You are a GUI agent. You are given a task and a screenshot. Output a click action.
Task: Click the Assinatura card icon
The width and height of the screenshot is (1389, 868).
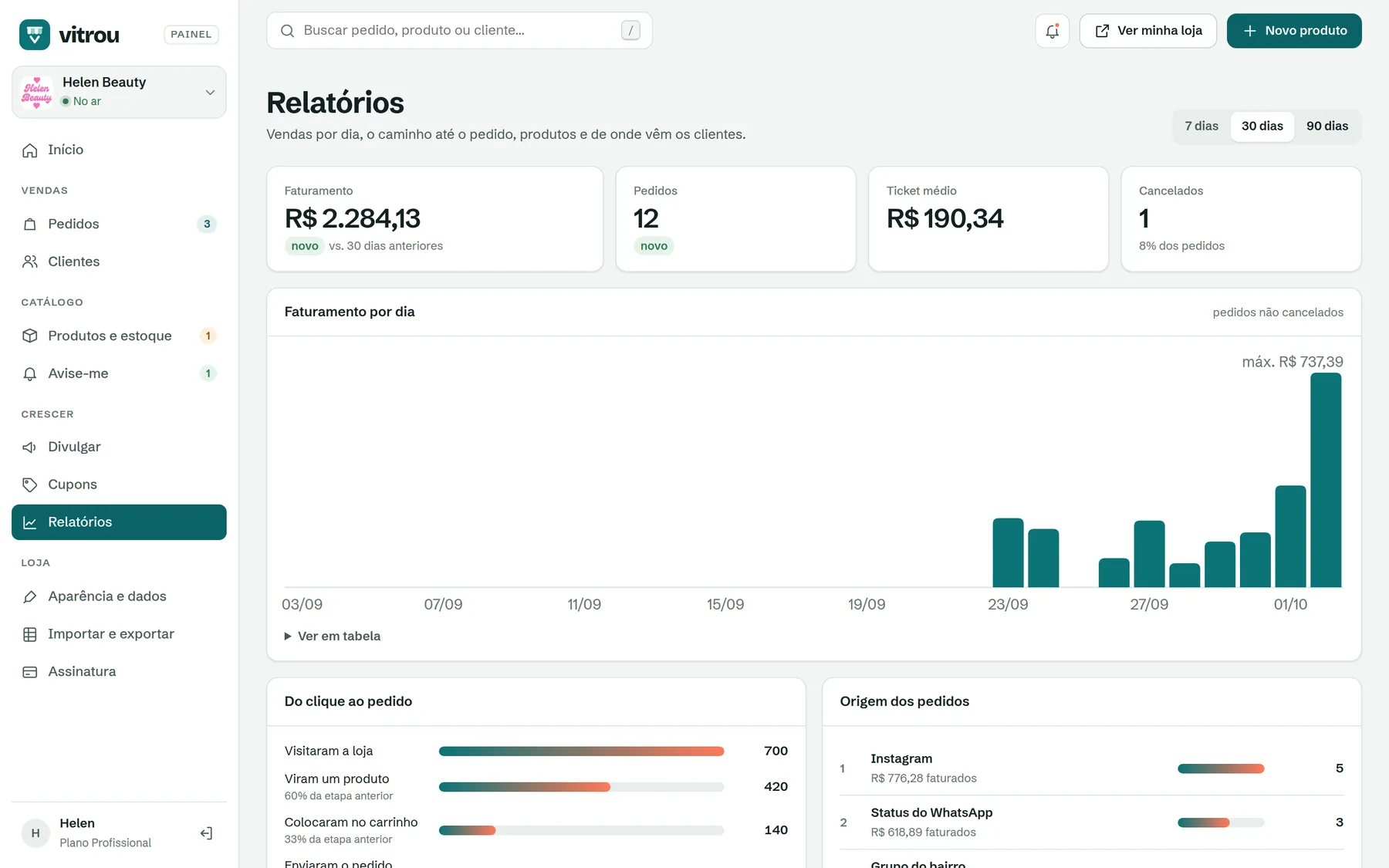coord(30,673)
